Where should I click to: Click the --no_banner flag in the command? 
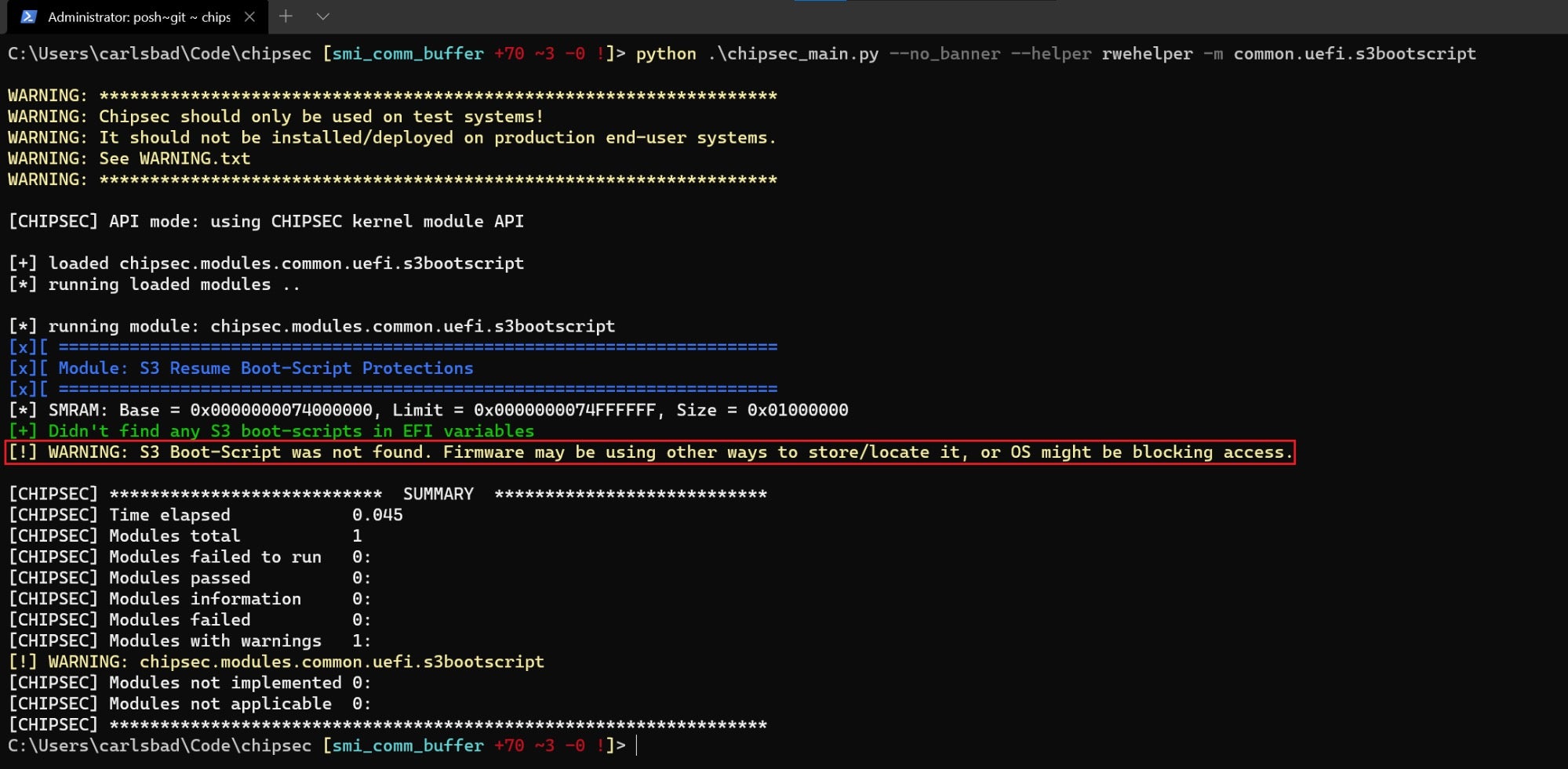pos(944,54)
